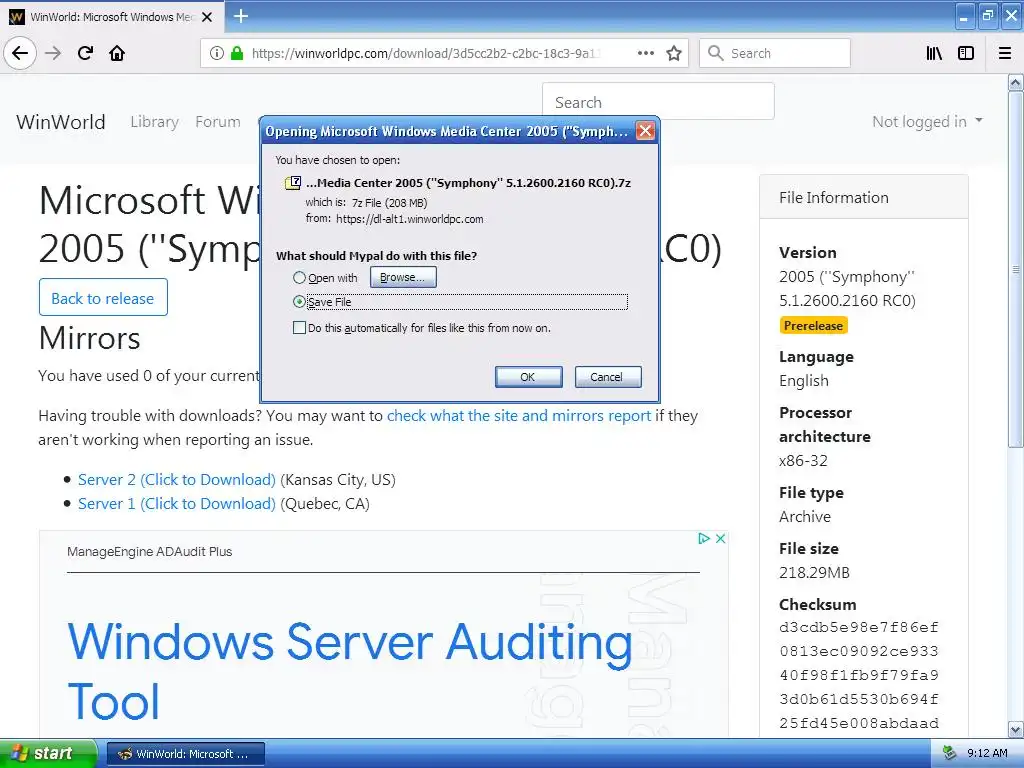Select the WinWorld taskbar window button
The width and height of the screenshot is (1024, 768).
(185, 754)
